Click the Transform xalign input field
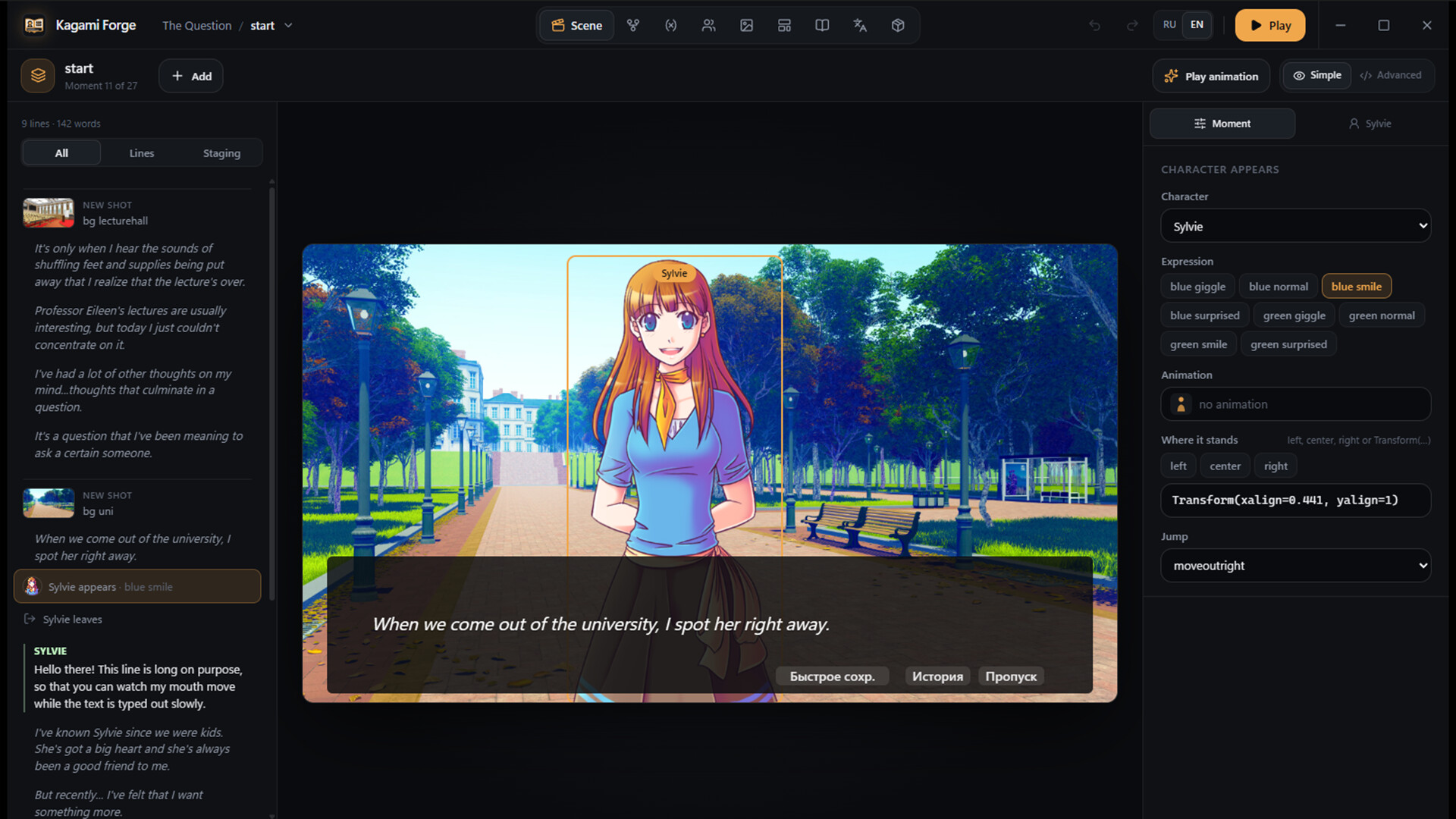The height and width of the screenshot is (819, 1456). point(1295,500)
